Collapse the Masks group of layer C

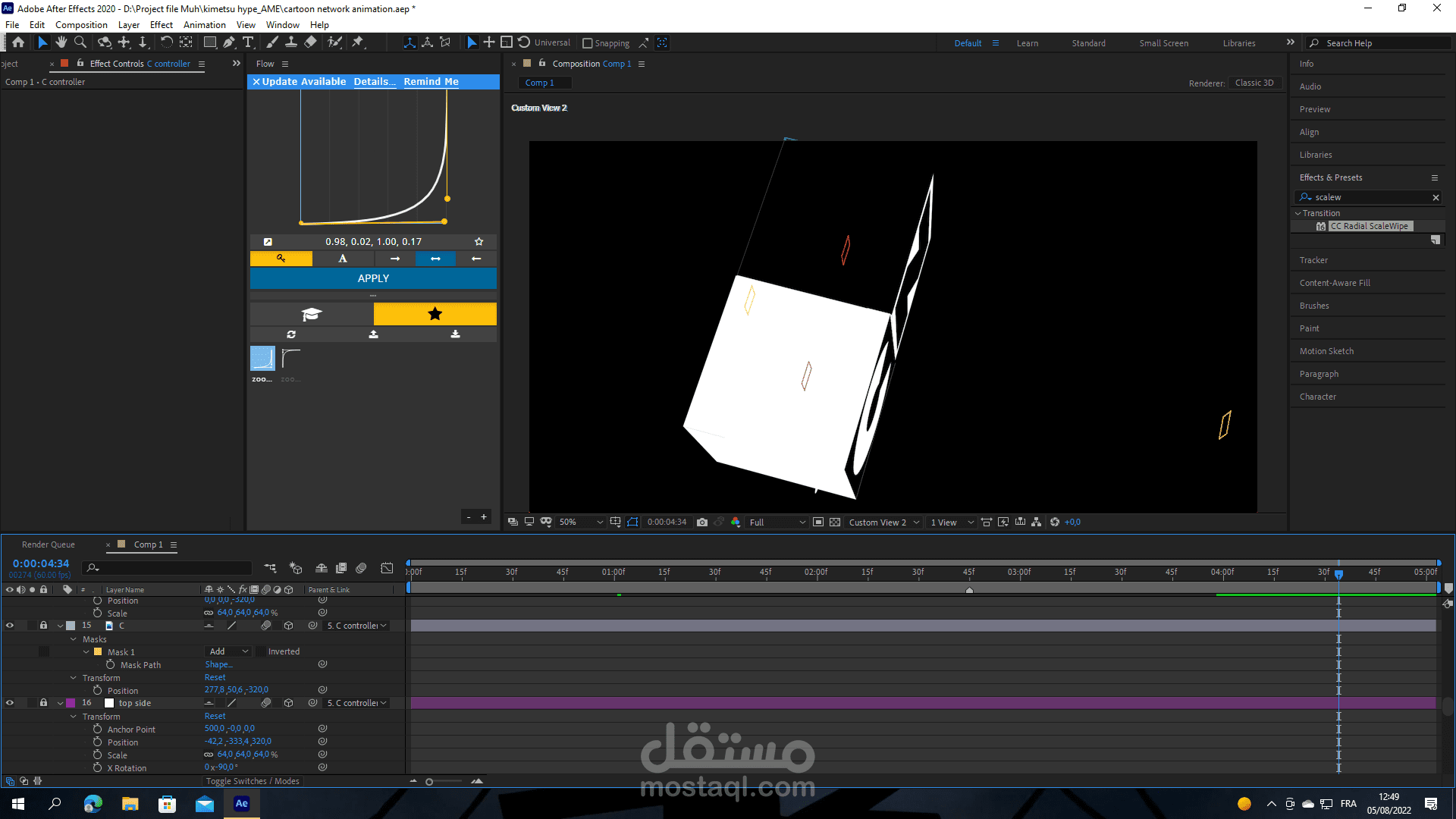[74, 639]
